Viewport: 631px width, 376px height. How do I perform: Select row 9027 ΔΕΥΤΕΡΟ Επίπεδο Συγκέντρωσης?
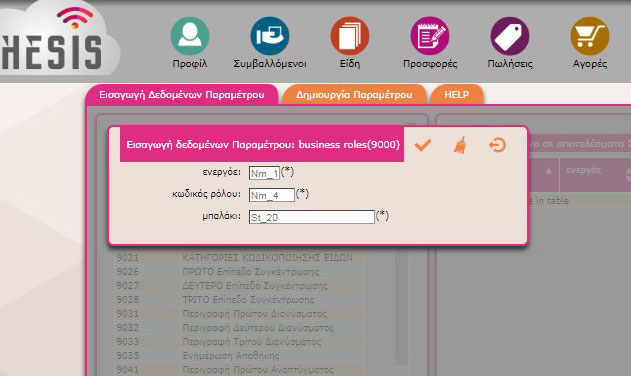click(239, 286)
